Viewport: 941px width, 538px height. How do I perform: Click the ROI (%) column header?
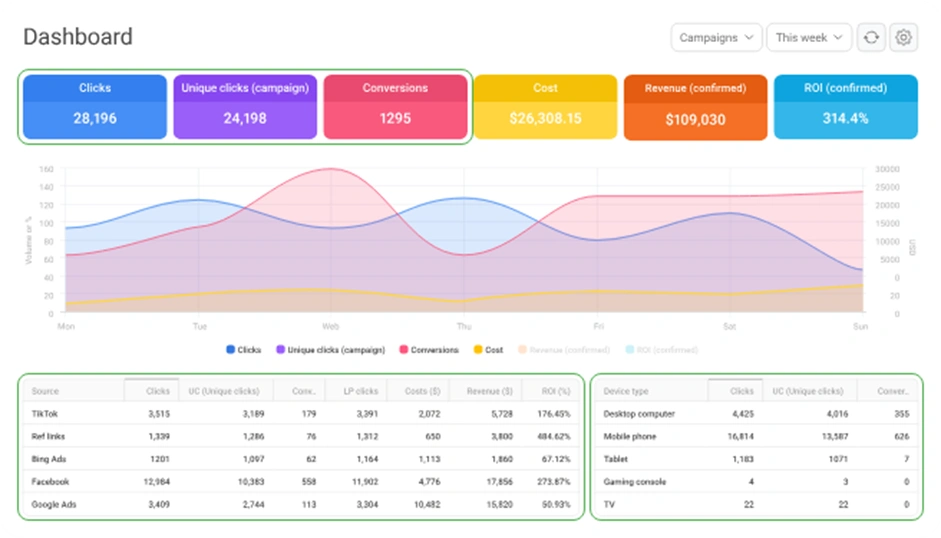pos(555,391)
